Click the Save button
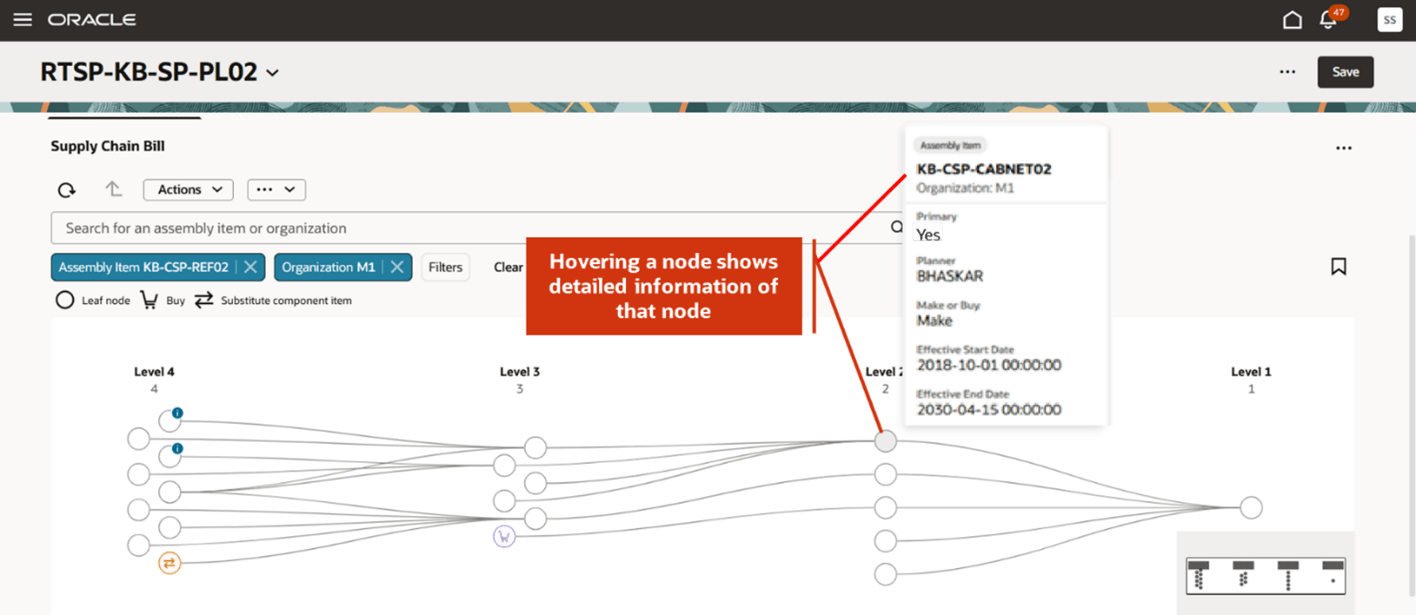 (x=1345, y=72)
